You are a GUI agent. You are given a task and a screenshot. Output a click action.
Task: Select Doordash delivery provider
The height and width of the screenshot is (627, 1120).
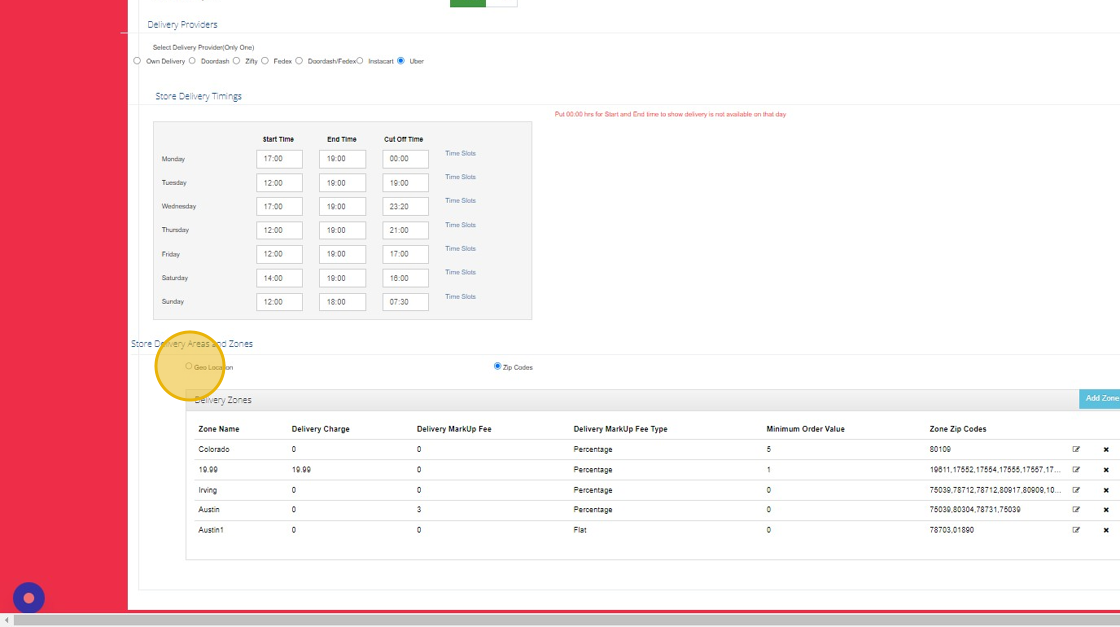click(x=192, y=61)
